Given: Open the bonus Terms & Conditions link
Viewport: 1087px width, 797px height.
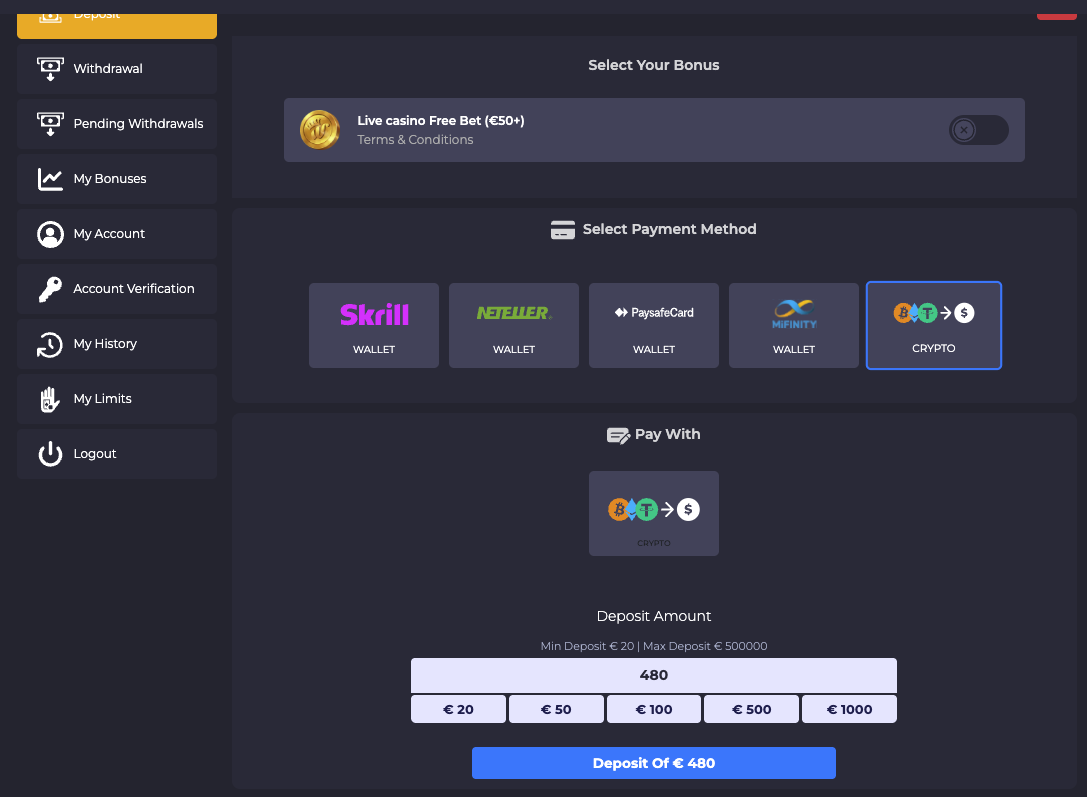Looking at the screenshot, I should pyautogui.click(x=415, y=140).
